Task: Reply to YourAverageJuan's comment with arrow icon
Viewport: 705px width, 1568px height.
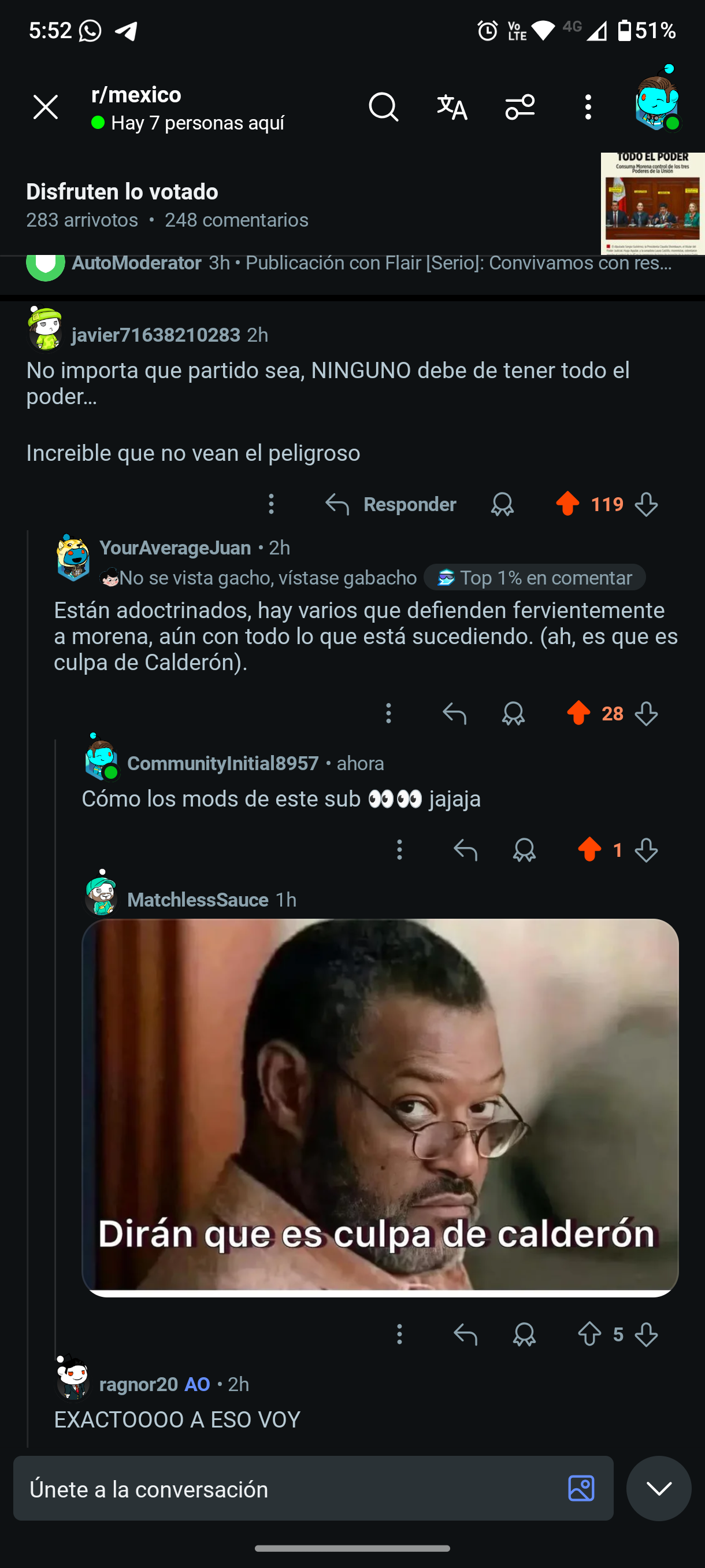Action: pyautogui.click(x=454, y=713)
